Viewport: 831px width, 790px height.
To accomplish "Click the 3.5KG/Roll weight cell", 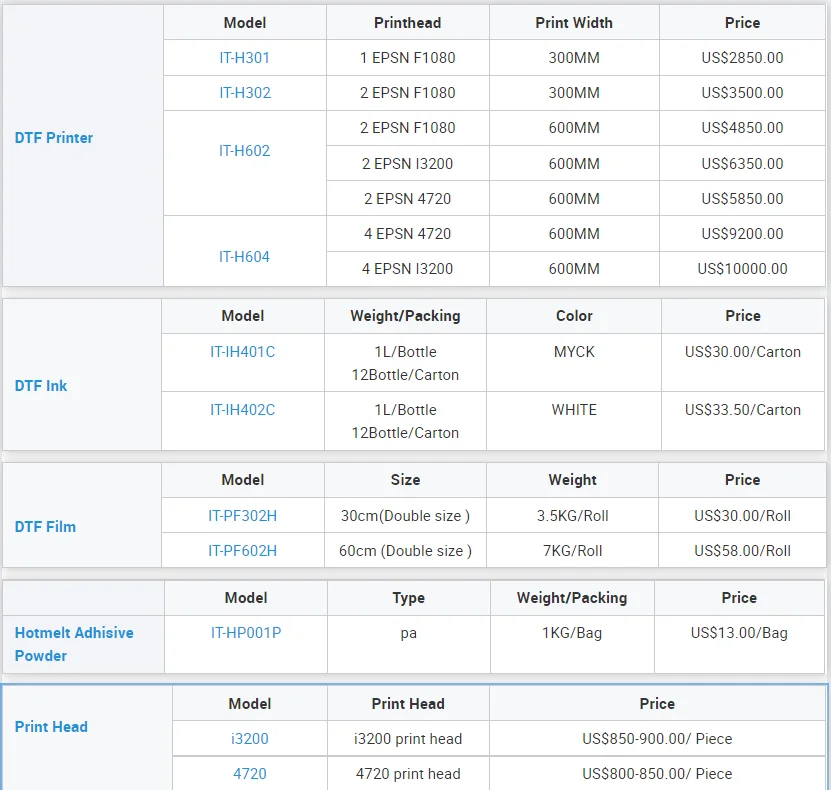I will (x=572, y=516).
